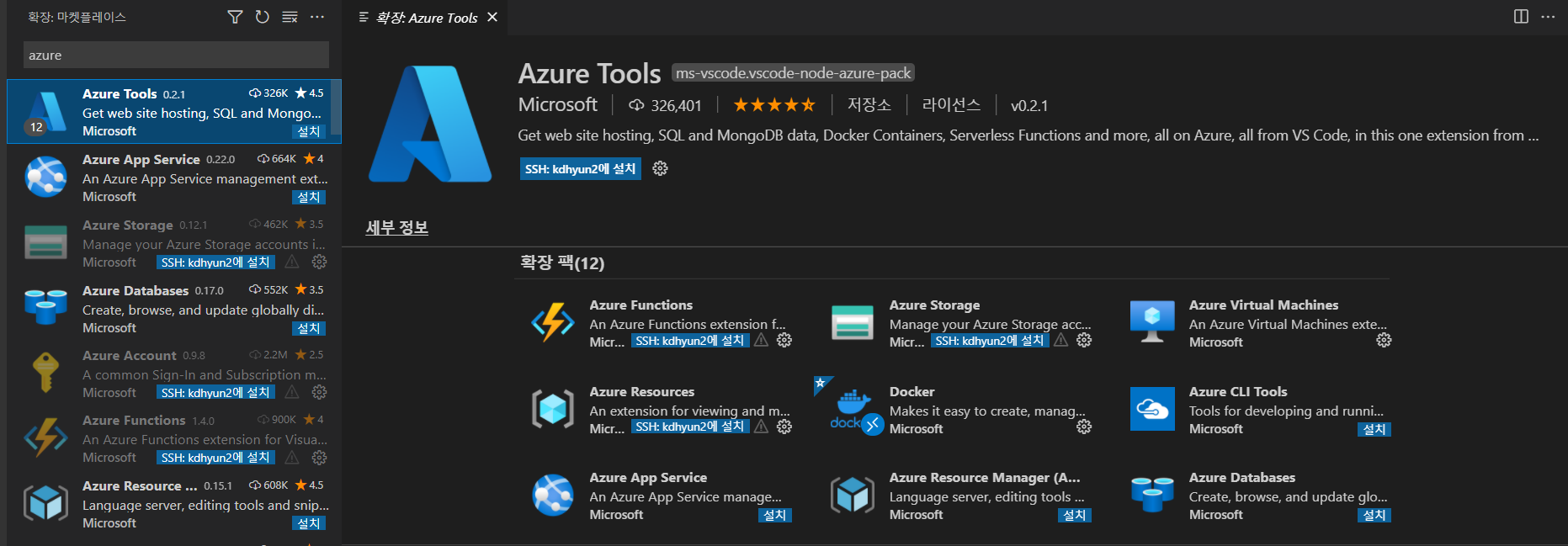Click the warning icon on sidebar Azure Functions row
Screen dimensions: 1568x546
(292, 458)
